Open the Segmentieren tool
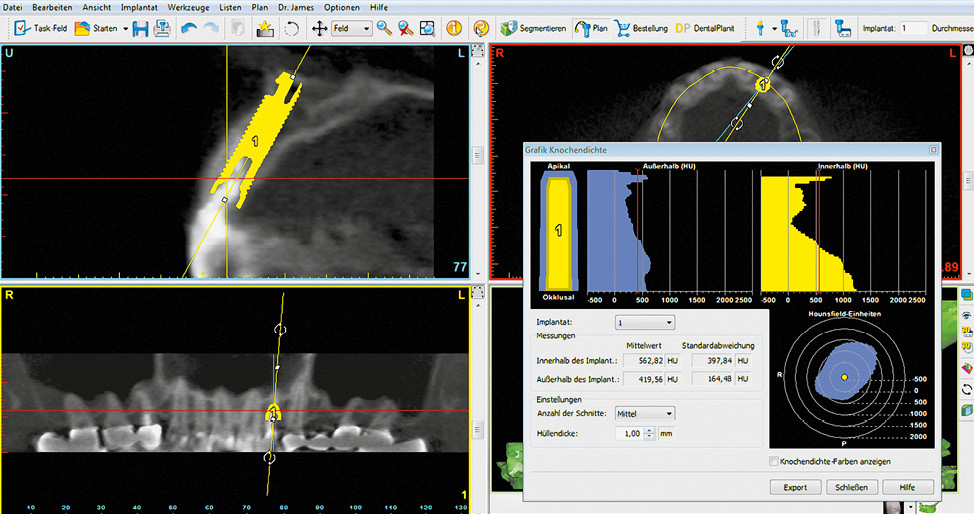Screen dimensions: 974x514 point(533,29)
